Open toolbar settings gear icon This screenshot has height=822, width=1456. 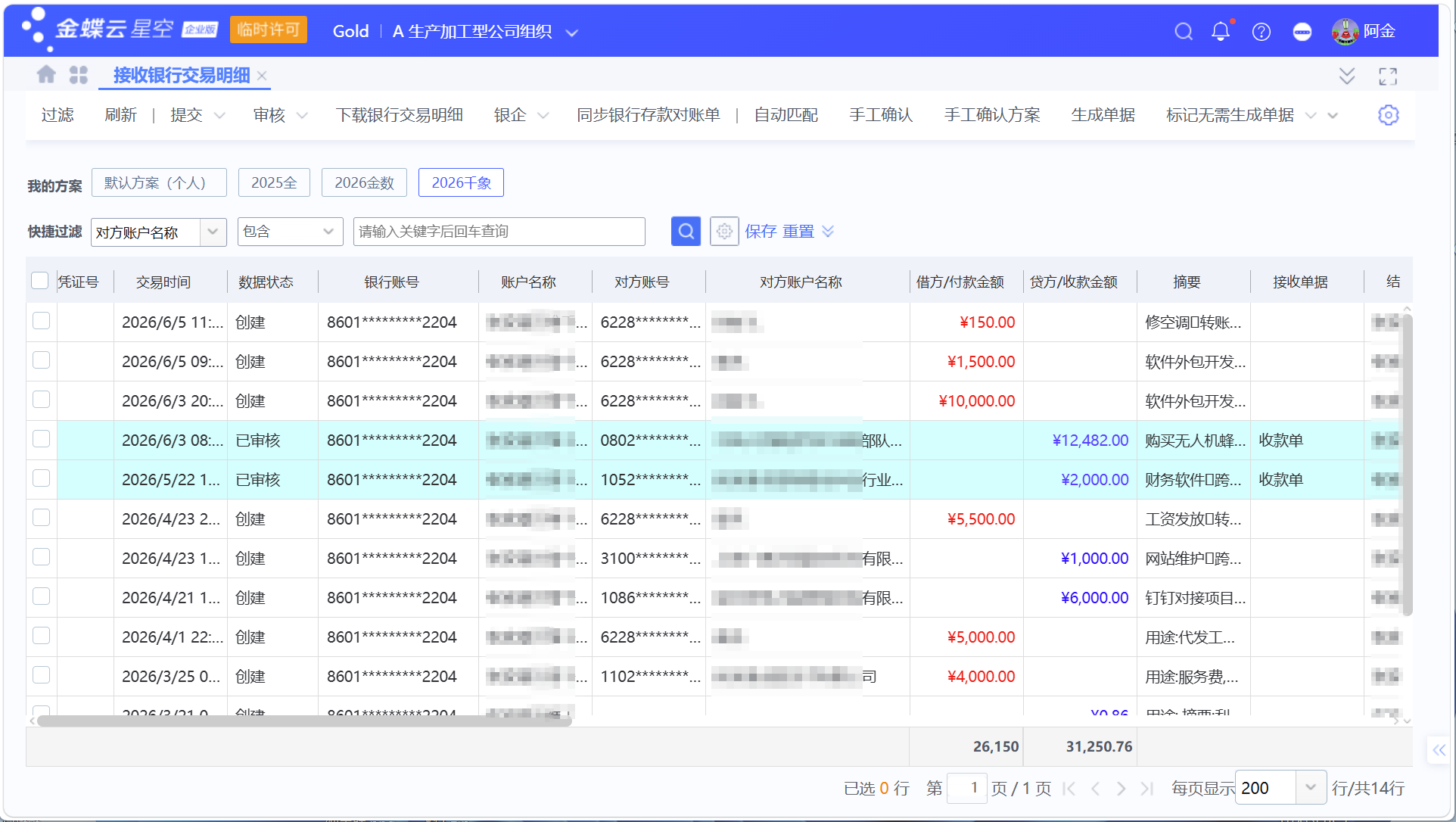tap(1388, 115)
